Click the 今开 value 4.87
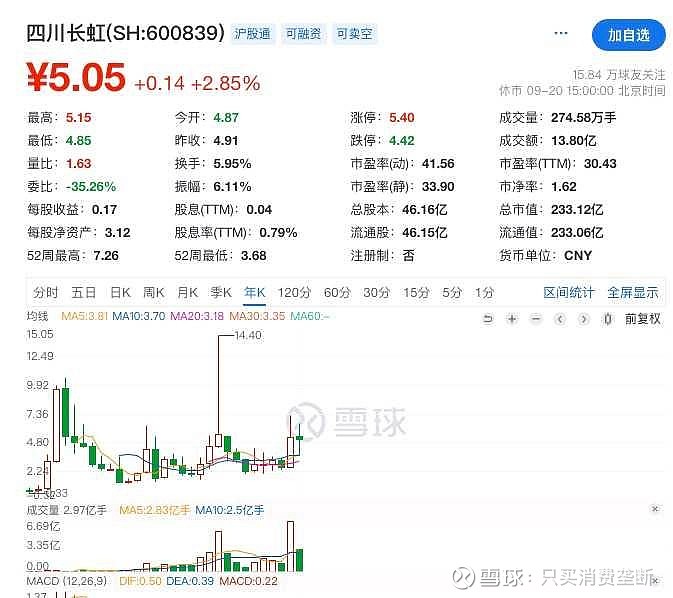 226,118
